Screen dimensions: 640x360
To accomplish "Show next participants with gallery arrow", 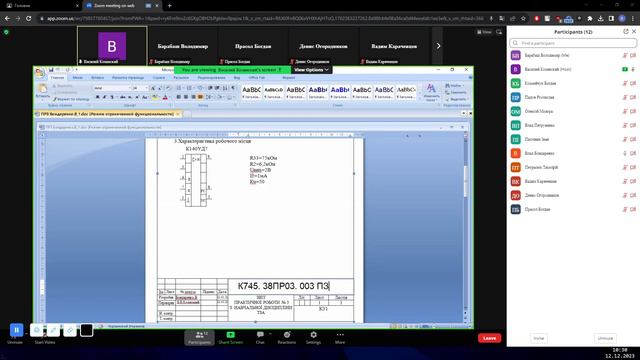I will tap(438, 46).
